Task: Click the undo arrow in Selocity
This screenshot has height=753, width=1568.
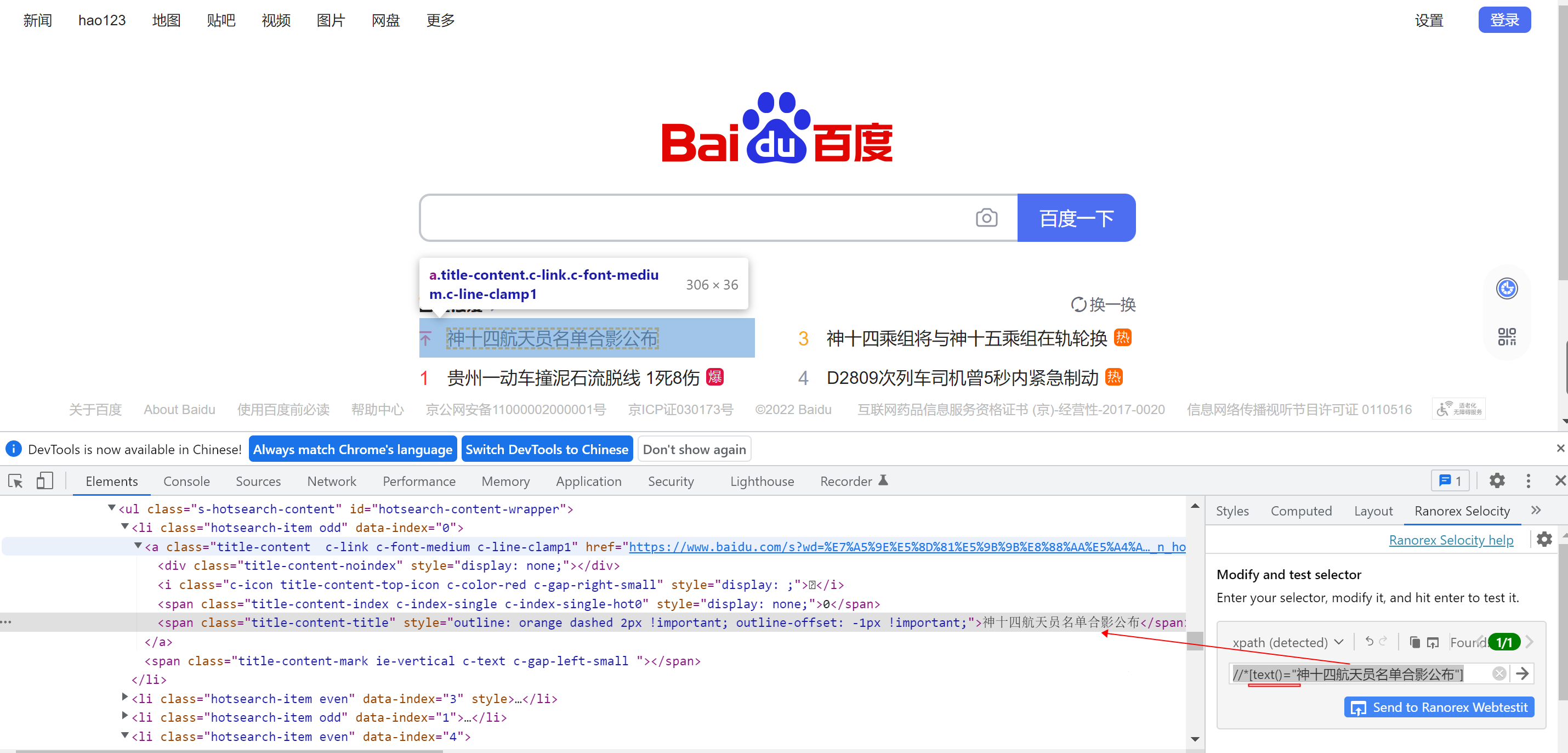Action: point(1369,641)
